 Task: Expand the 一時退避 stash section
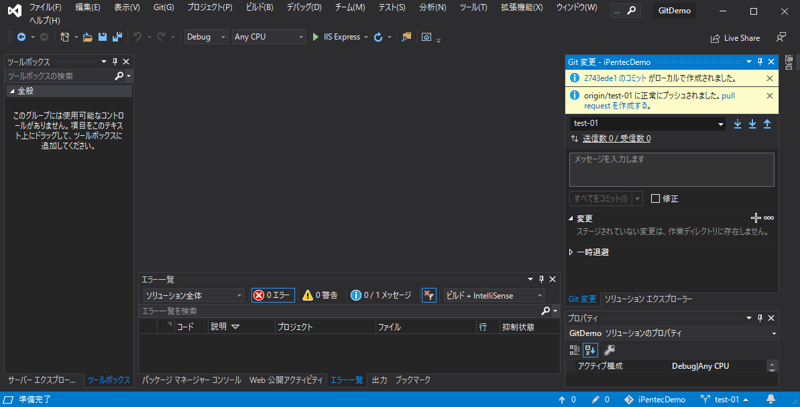(x=571, y=252)
